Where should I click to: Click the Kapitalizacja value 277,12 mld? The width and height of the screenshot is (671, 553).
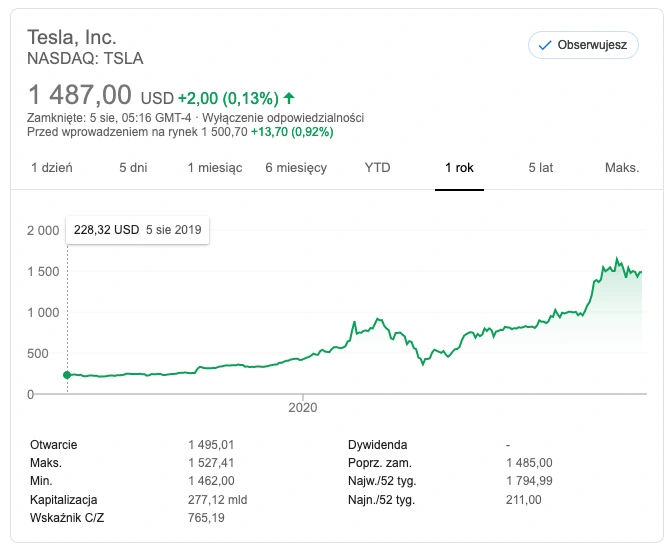coord(217,499)
